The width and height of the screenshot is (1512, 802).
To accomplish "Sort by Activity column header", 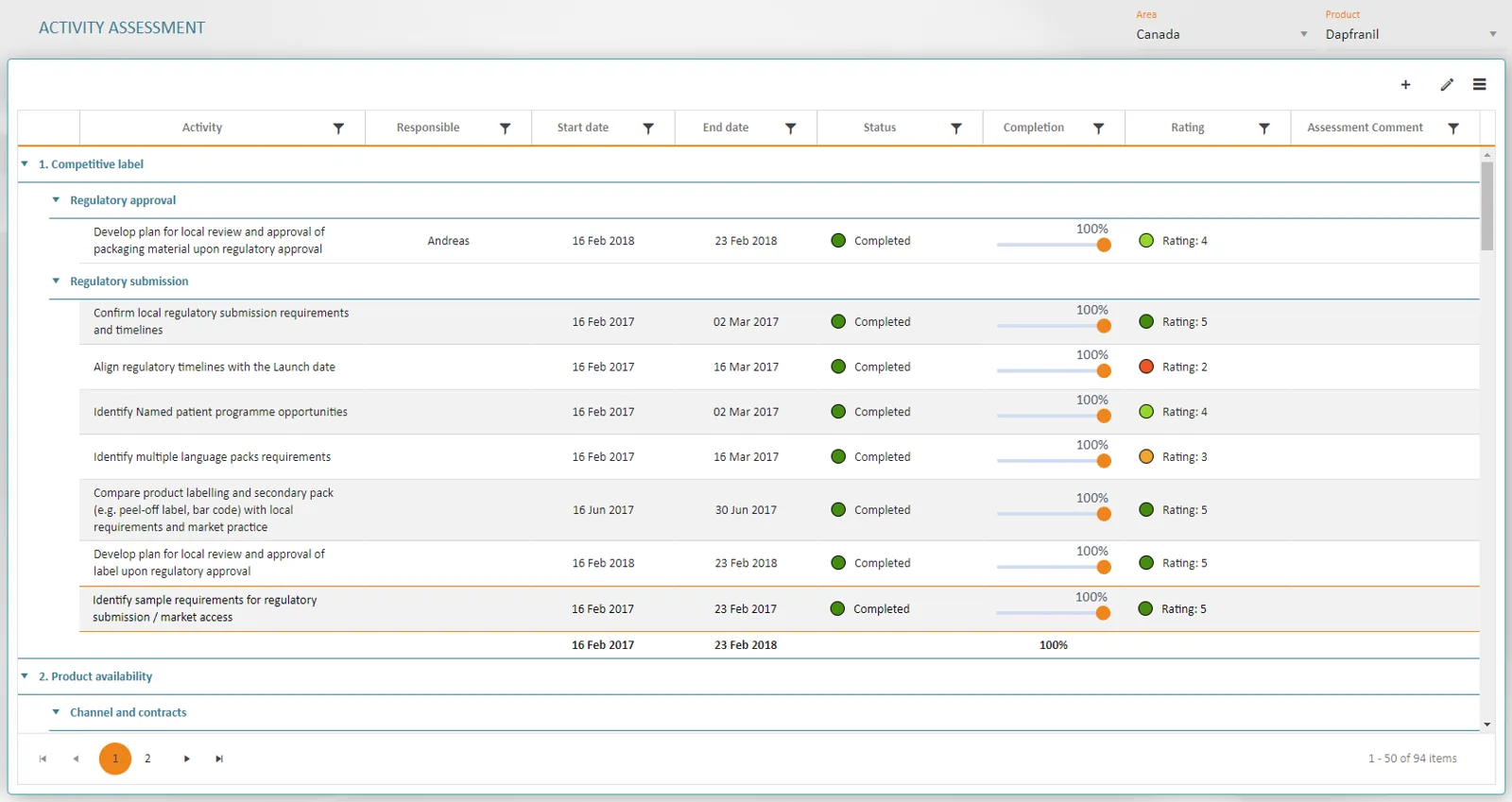I will [x=202, y=128].
